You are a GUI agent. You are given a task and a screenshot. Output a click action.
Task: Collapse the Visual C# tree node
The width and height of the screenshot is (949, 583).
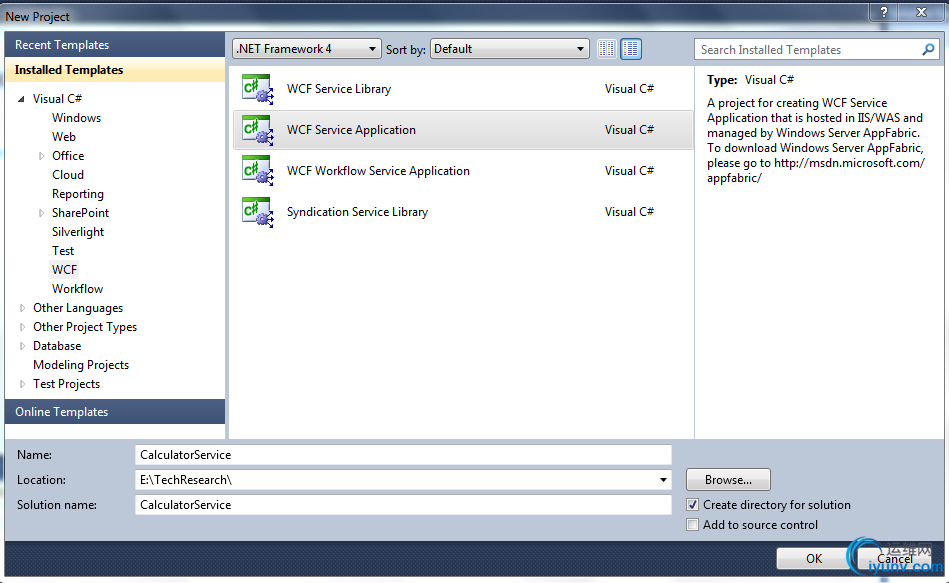point(21,99)
